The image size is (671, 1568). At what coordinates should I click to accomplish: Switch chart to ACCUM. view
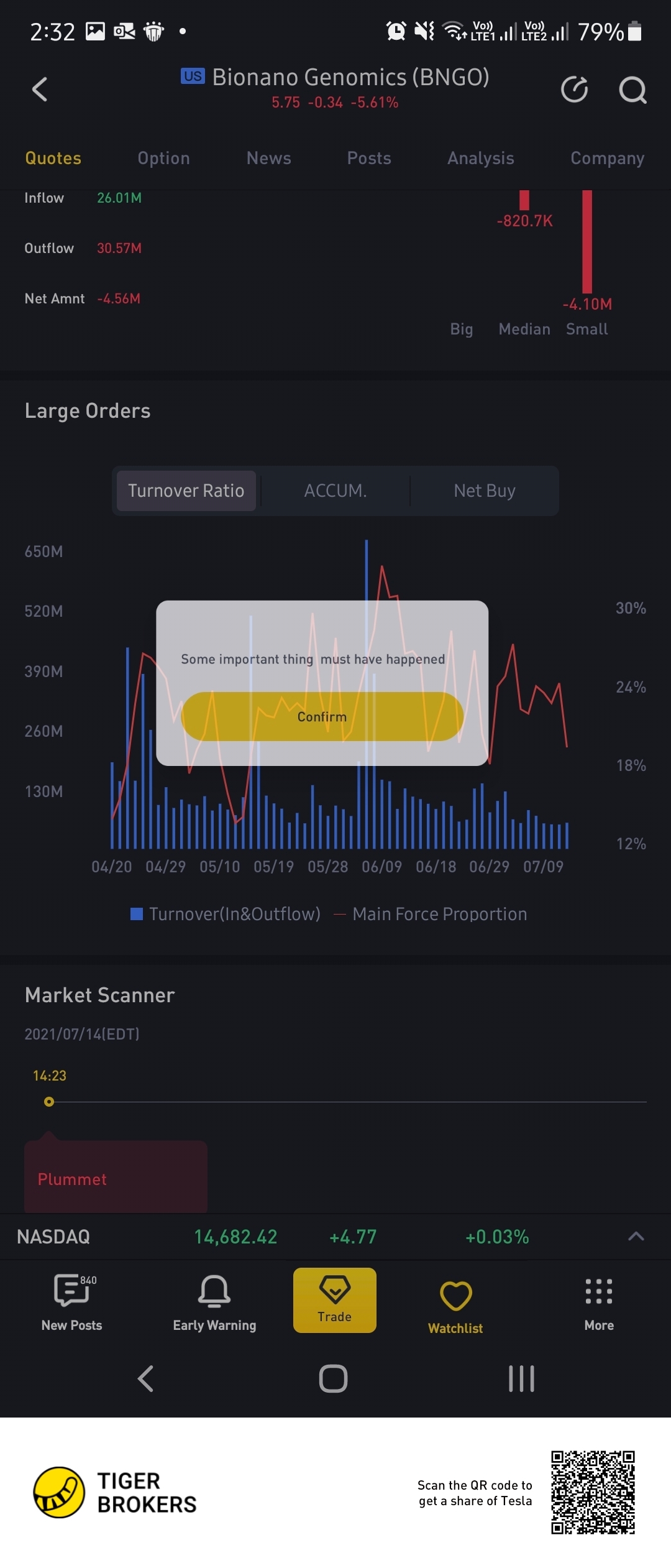pyautogui.click(x=335, y=491)
